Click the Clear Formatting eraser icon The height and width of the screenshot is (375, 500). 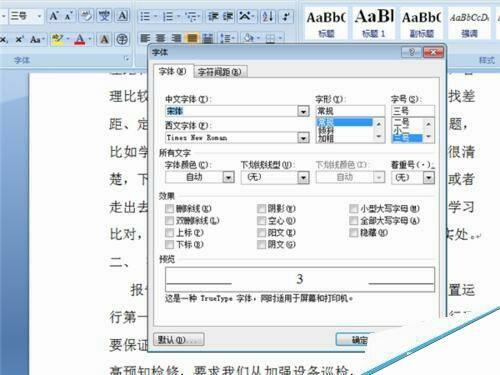coord(86,16)
